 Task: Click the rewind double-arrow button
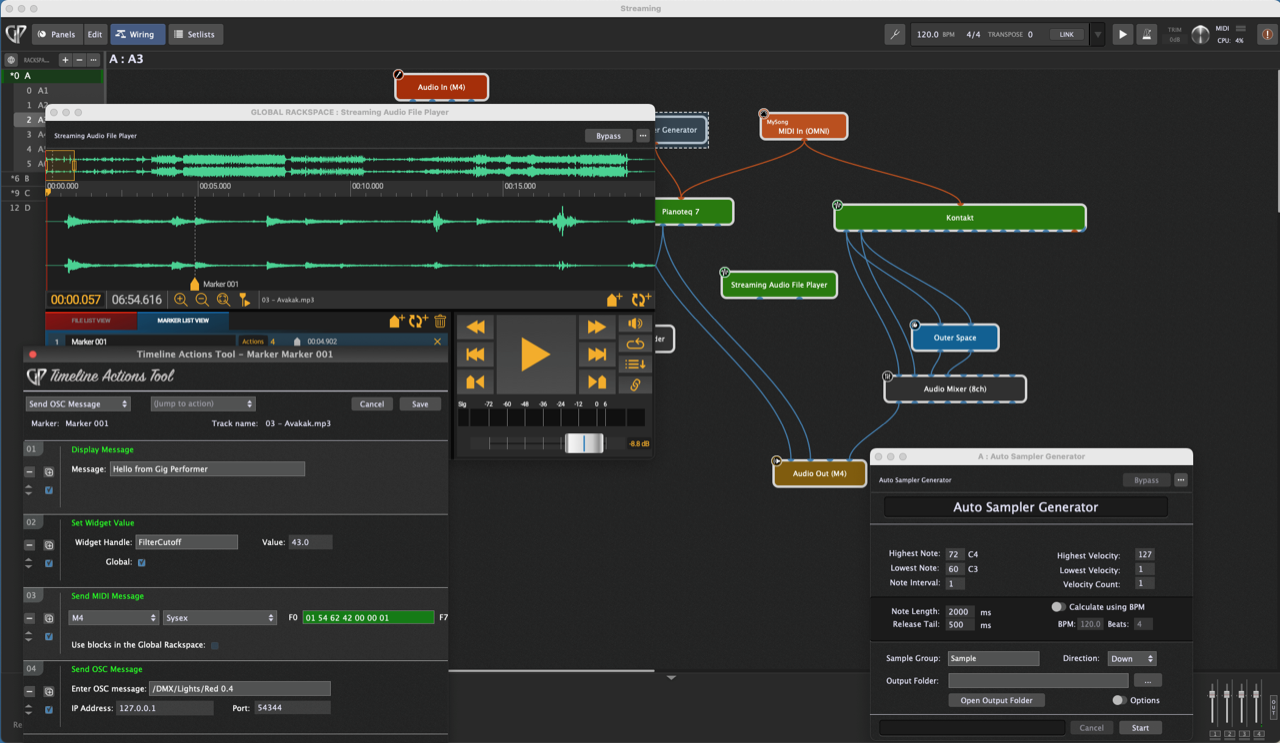click(x=476, y=327)
